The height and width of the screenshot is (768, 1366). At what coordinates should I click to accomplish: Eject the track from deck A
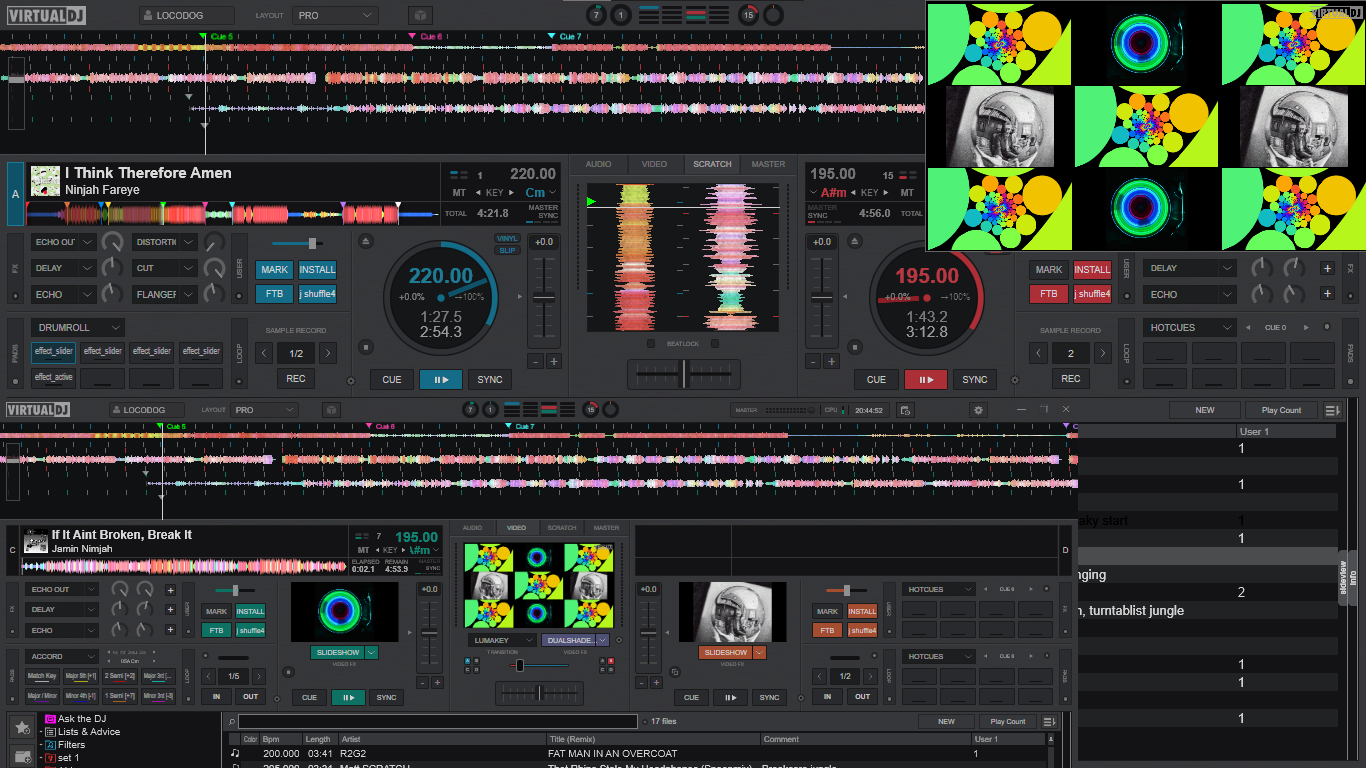point(366,242)
